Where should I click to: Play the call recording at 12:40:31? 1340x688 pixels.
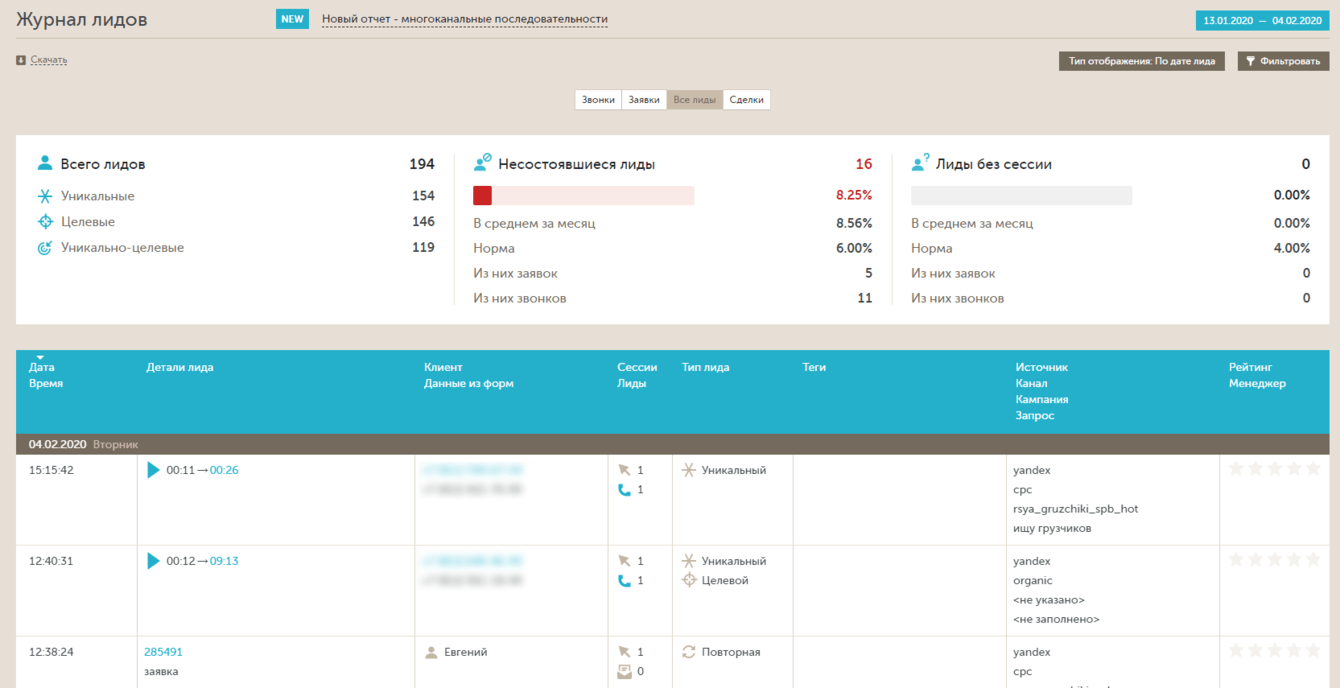[153, 561]
